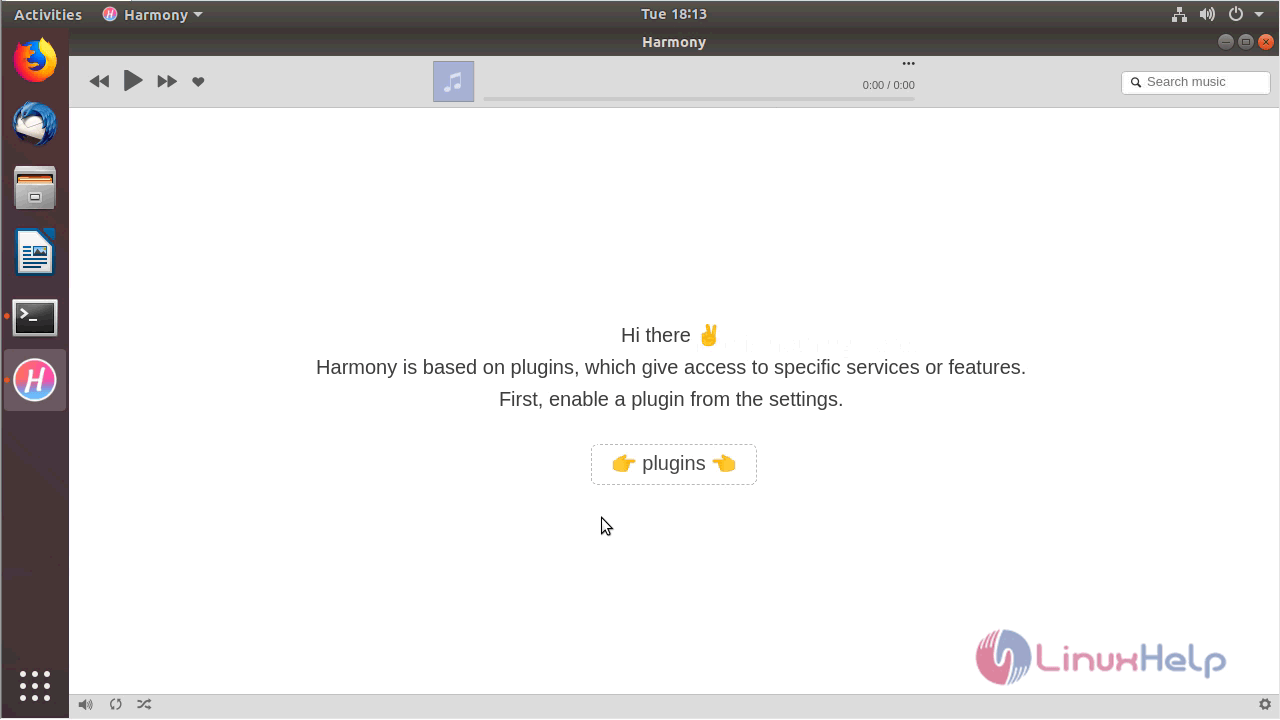Screen dimensions: 1280x720
Task: Launch Firefox from the dock
Action: [x=35, y=61]
